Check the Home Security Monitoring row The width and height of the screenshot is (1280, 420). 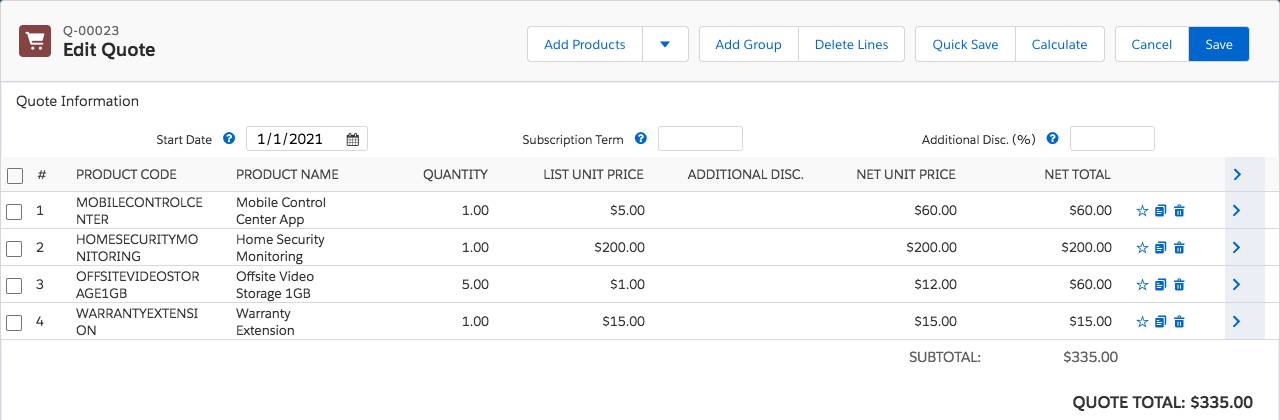(x=15, y=249)
